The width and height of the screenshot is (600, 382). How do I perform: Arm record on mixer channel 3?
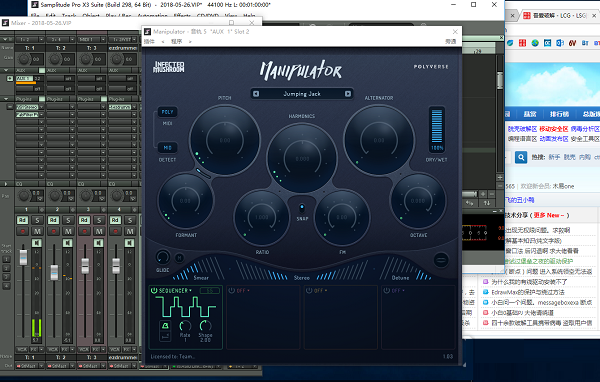coord(85,231)
